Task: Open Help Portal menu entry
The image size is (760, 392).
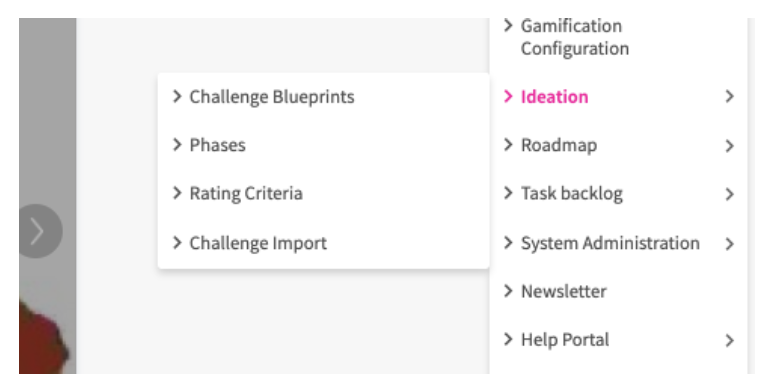Action: pyautogui.click(x=565, y=340)
